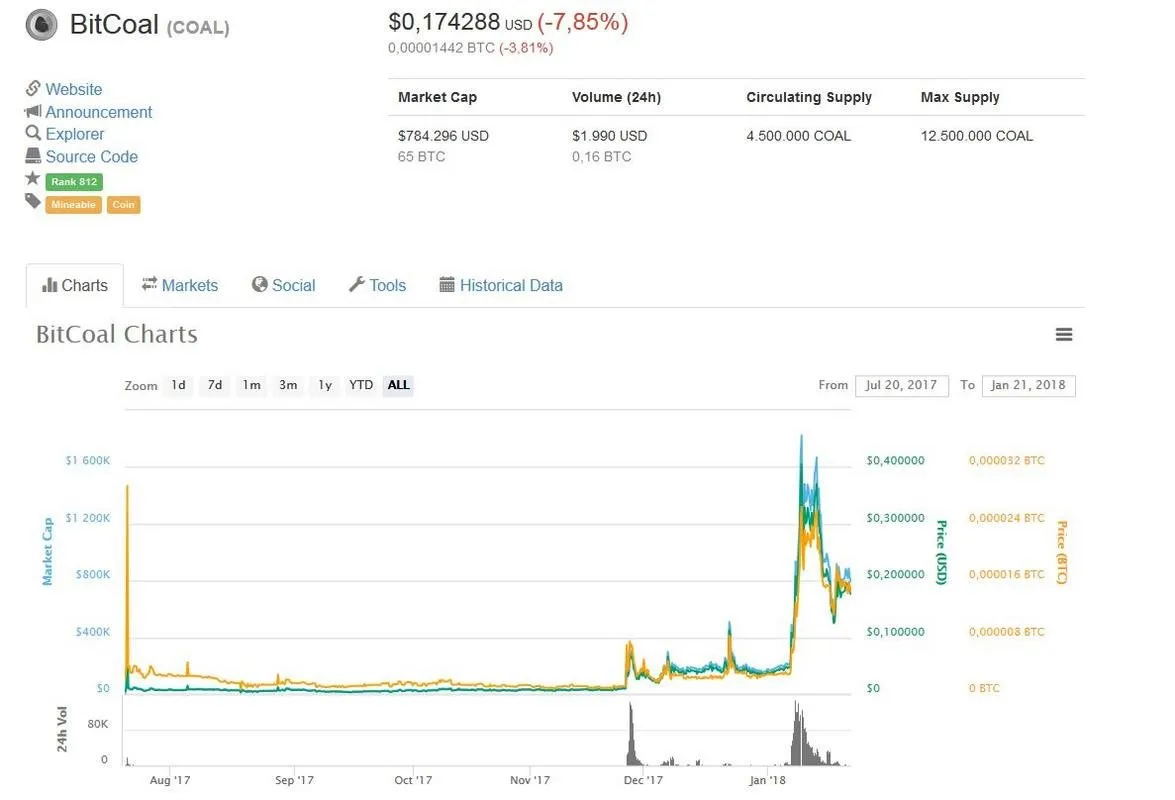
Task: Click the tag icon beside Mineable
Action: click(32, 201)
